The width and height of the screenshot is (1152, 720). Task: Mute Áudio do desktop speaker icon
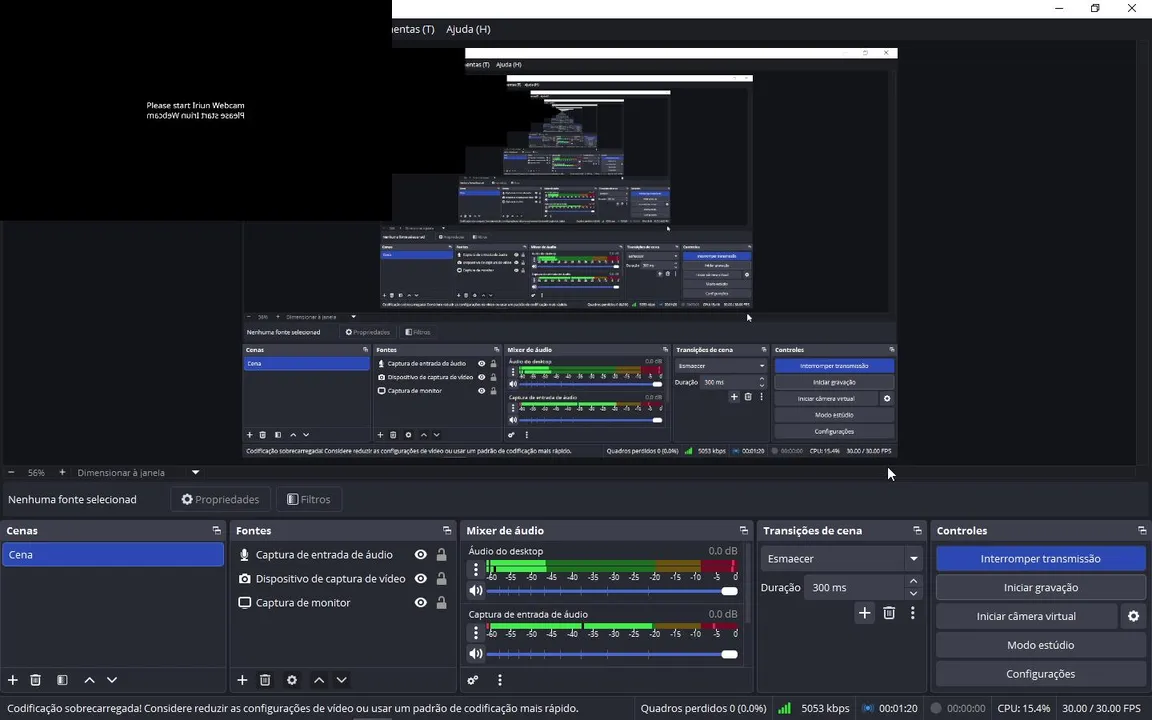(x=475, y=591)
